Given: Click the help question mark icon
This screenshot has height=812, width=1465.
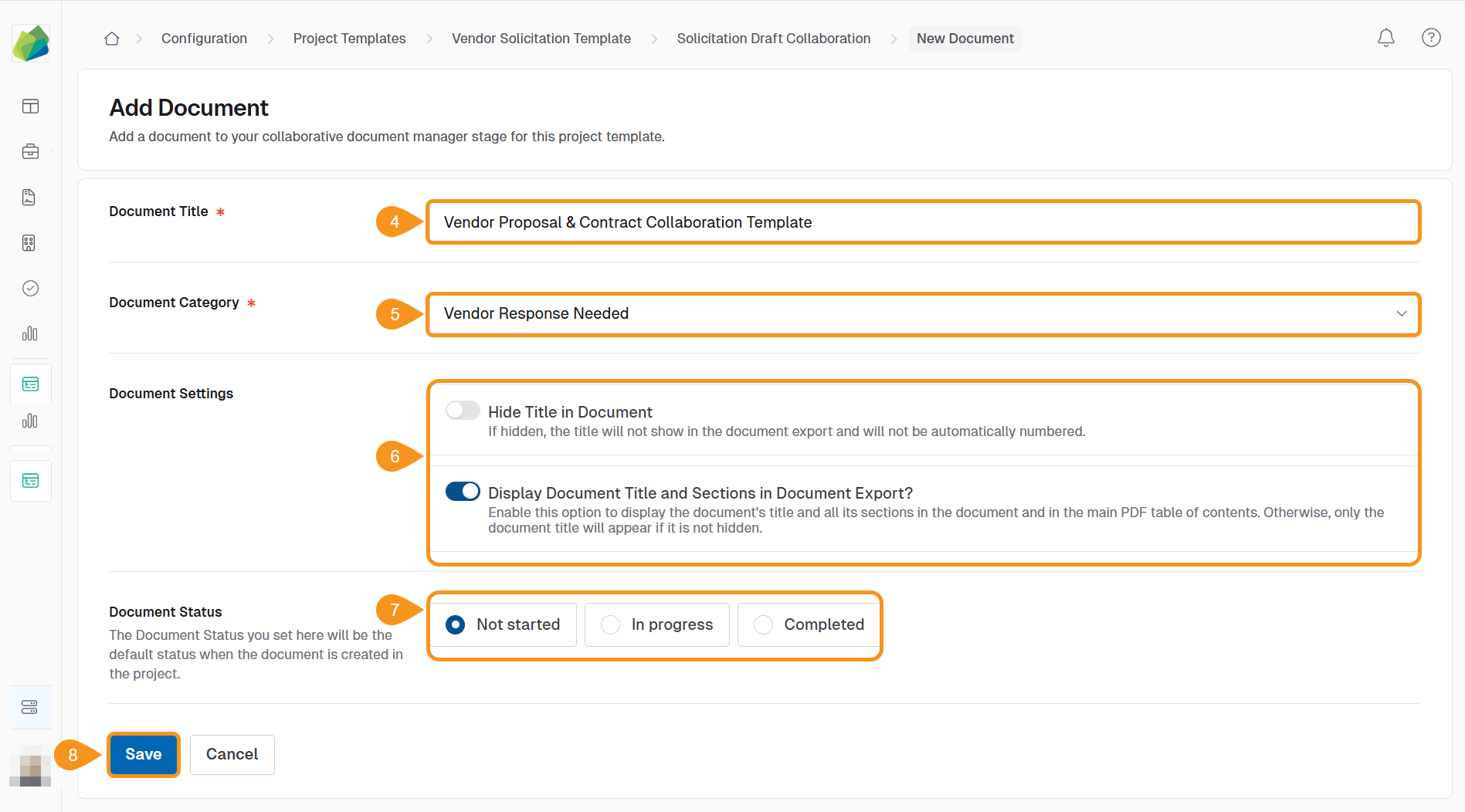Looking at the screenshot, I should tap(1430, 37).
